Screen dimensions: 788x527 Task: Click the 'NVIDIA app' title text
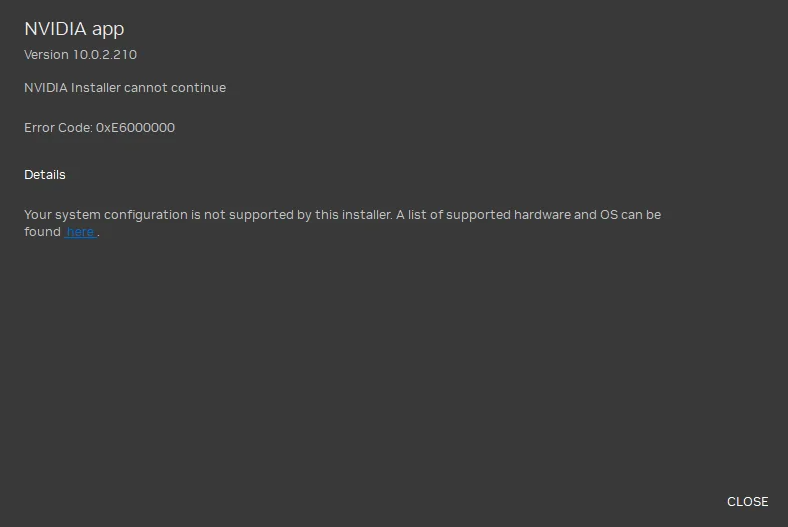pos(74,29)
